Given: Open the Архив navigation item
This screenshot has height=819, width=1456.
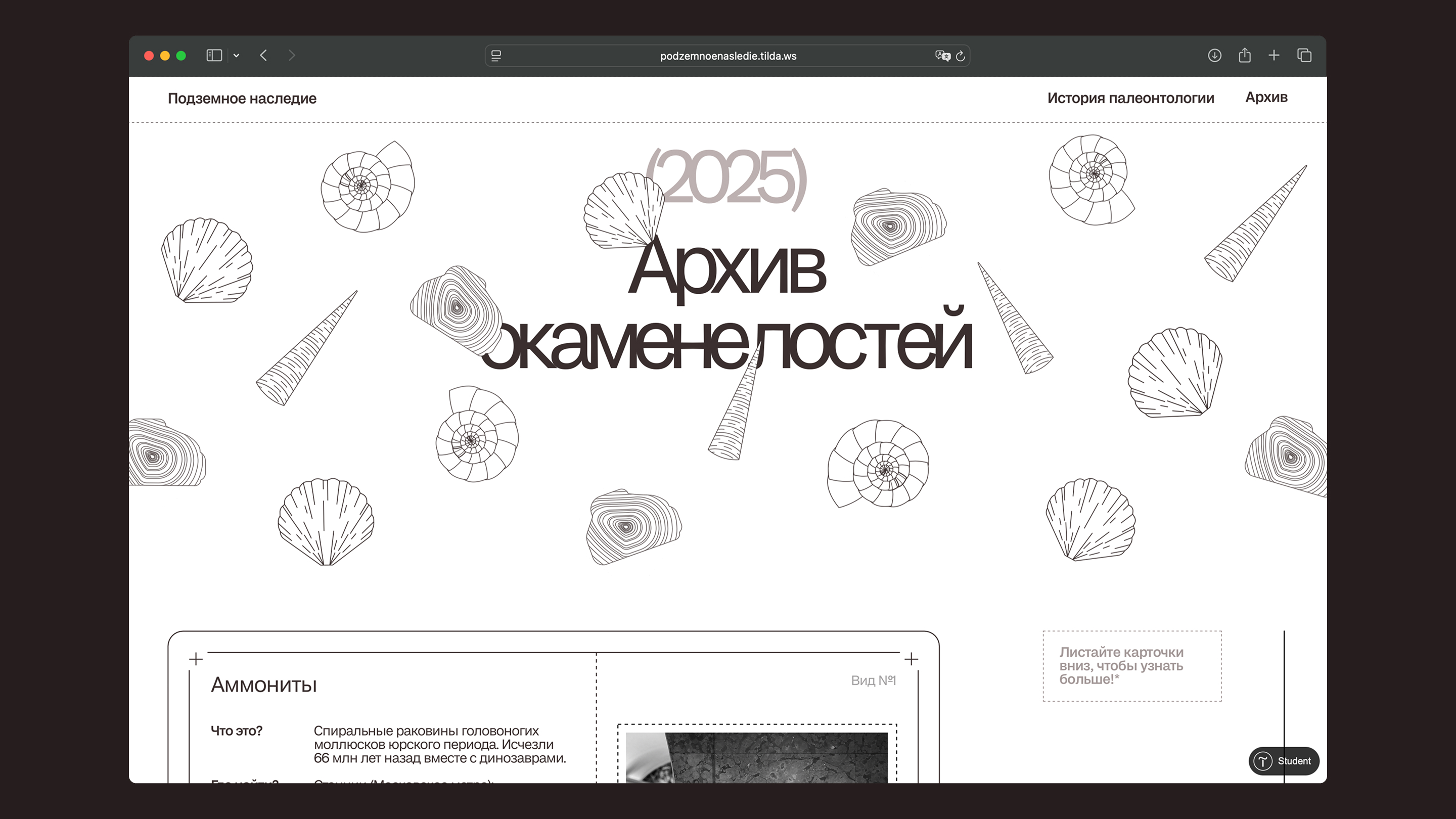Looking at the screenshot, I should point(1266,97).
